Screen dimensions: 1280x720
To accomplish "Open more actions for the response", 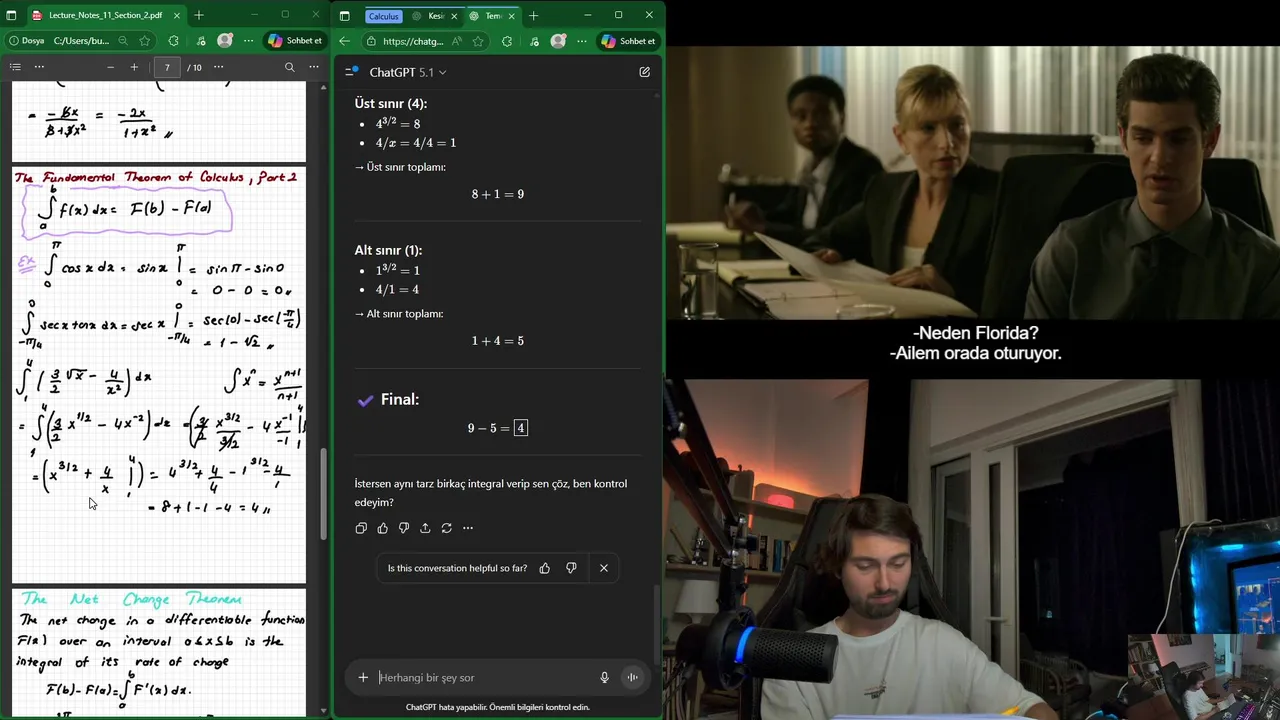I will click(x=468, y=528).
